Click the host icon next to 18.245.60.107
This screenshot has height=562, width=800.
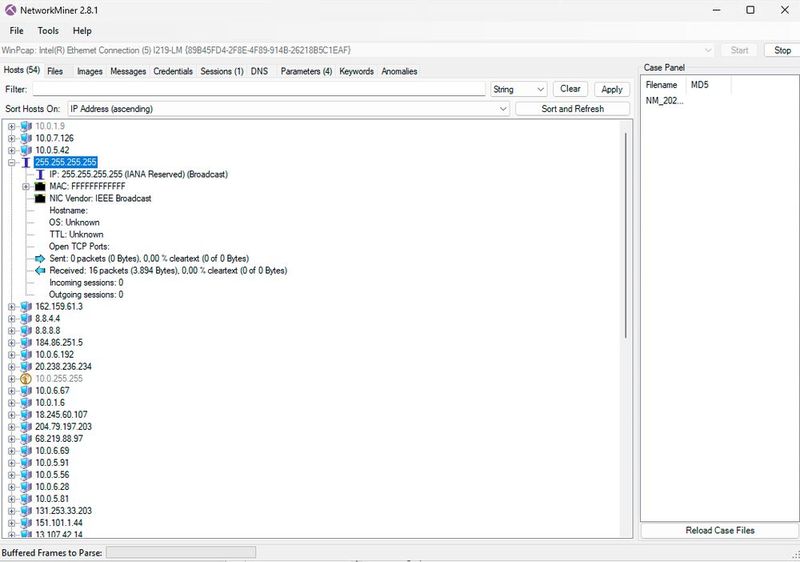pos(26,415)
